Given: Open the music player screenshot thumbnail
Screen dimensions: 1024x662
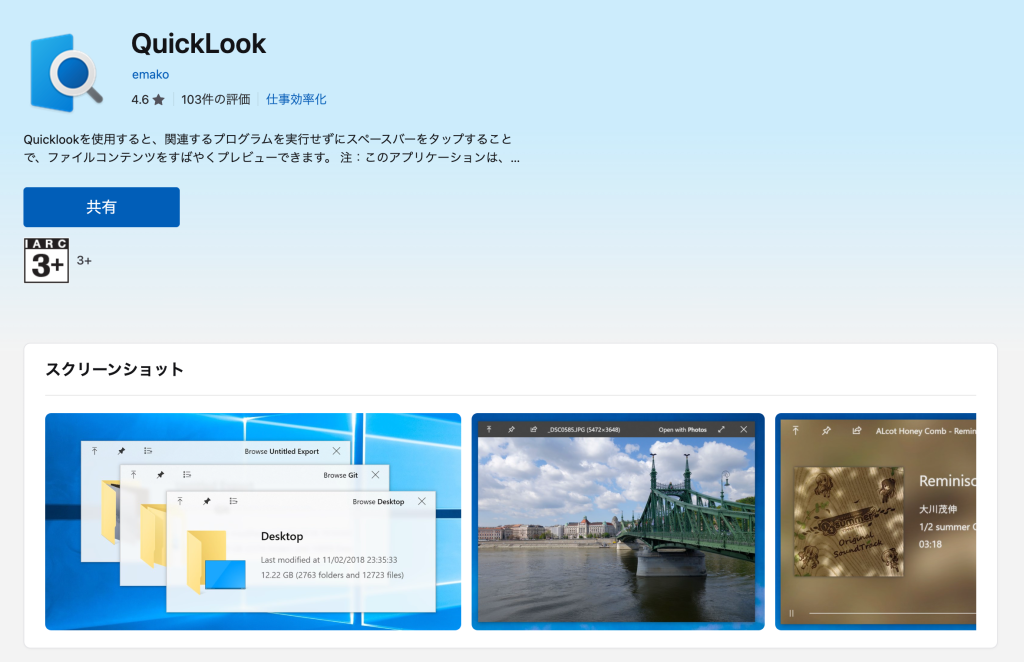Looking at the screenshot, I should pos(875,521).
